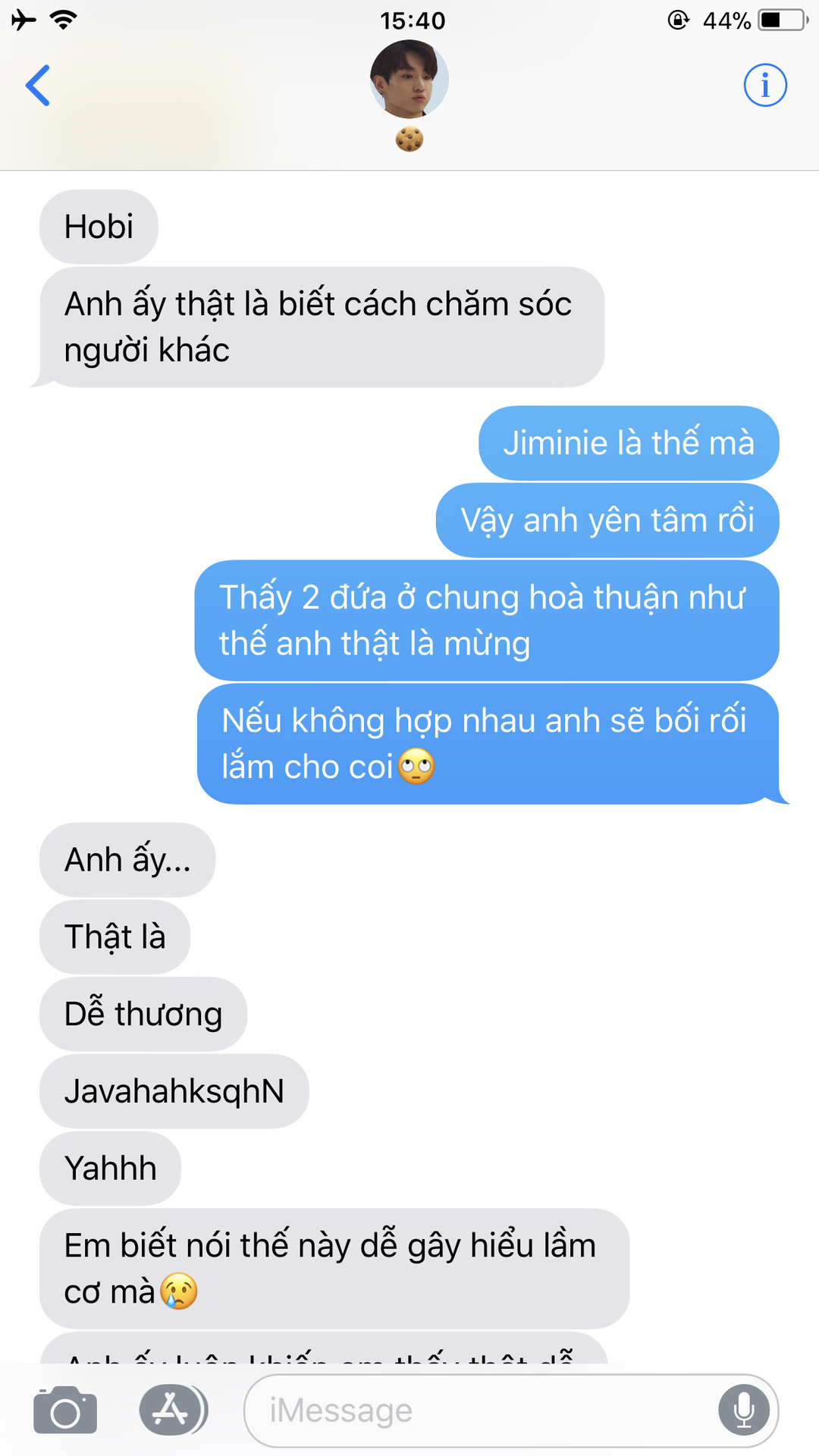
Task: Tap the "Yahhh" message bubble
Action: (111, 1169)
